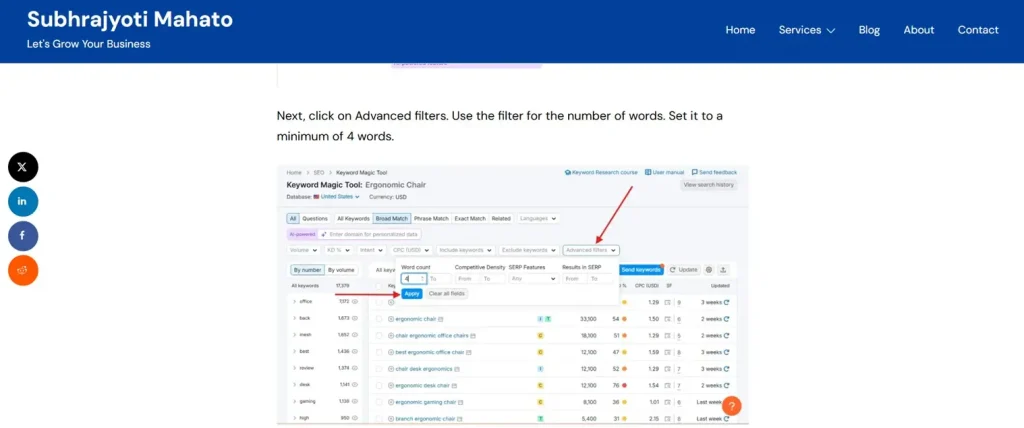This screenshot has width=1024, height=428.
Task: Click the Update refresh button in screenshot
Action: [x=683, y=270]
